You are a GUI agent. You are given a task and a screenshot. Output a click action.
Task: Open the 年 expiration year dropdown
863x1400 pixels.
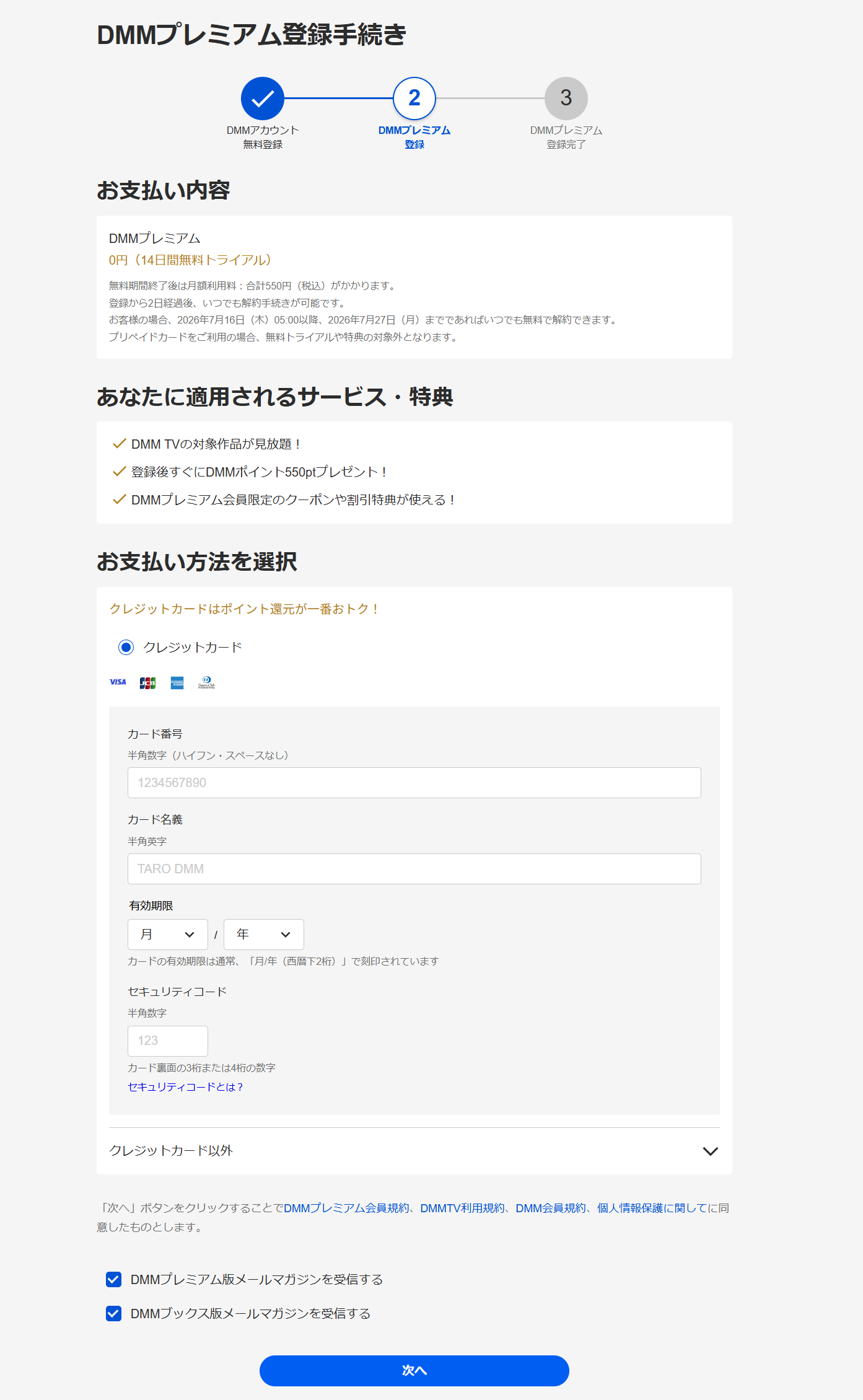pyautogui.click(x=264, y=934)
